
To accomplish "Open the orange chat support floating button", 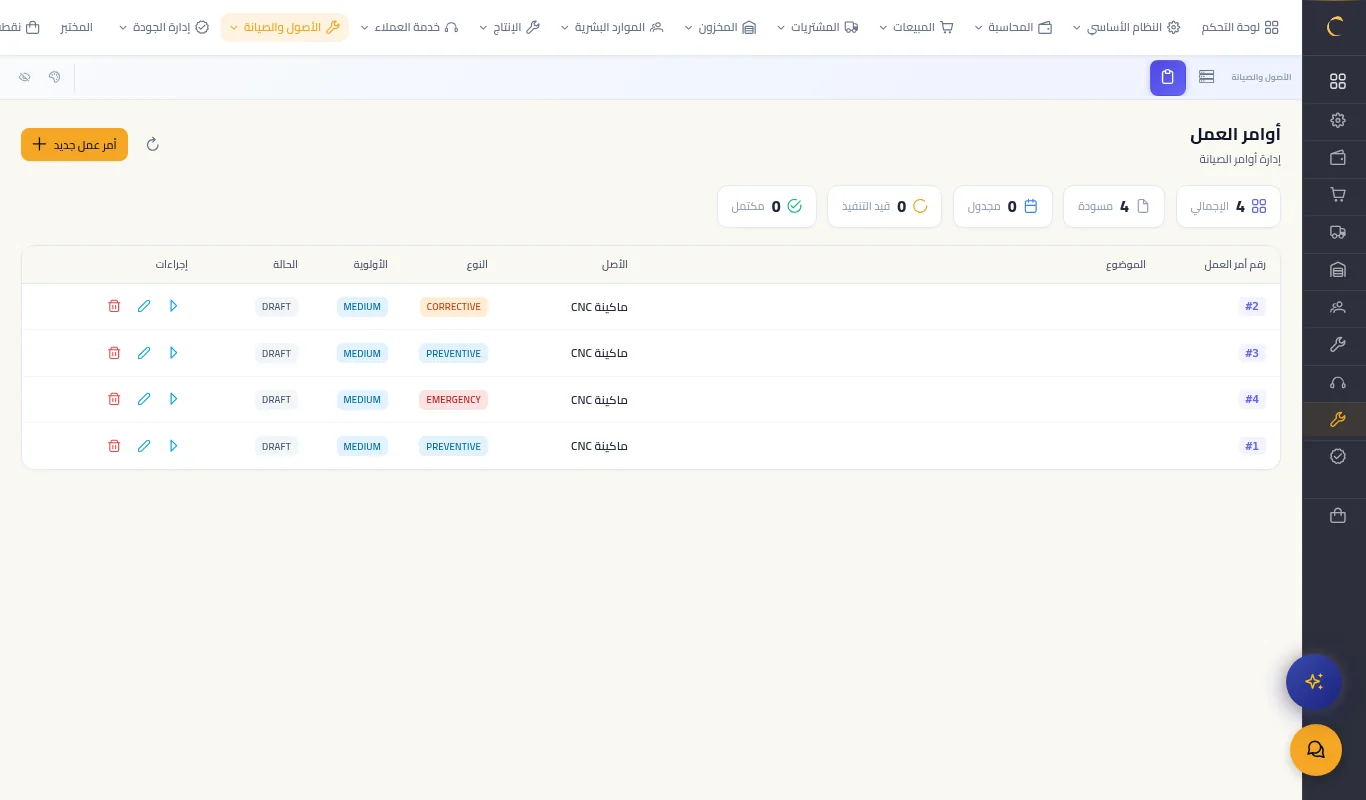I will click(x=1316, y=750).
